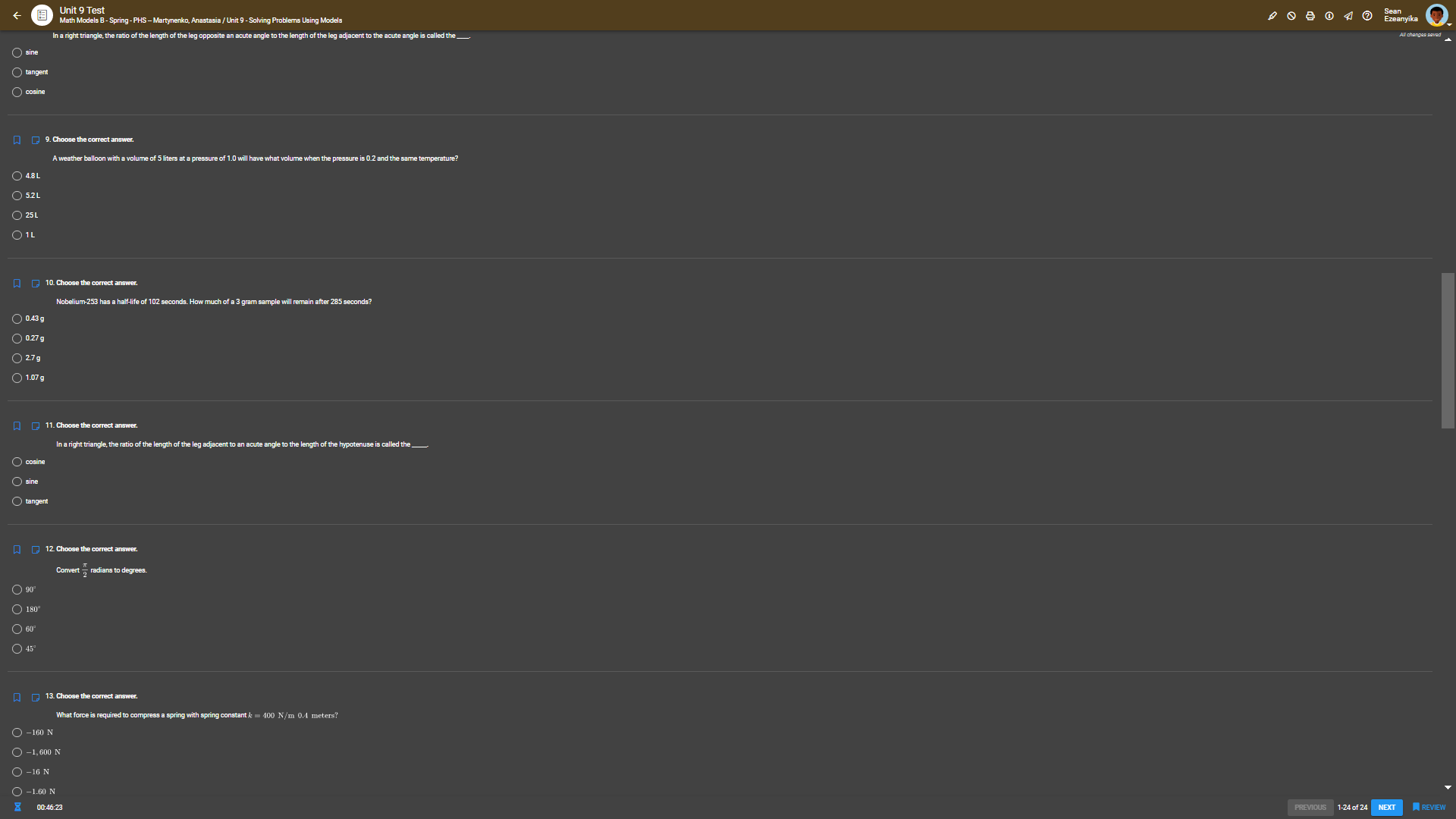The width and height of the screenshot is (1456, 819).
Task: Open the info icon in header
Action: [1329, 16]
